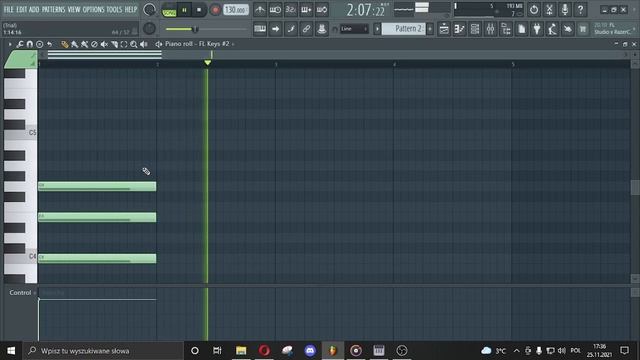
Task: Toggle the speaker icon beside Piano roll title
Action: (158, 44)
